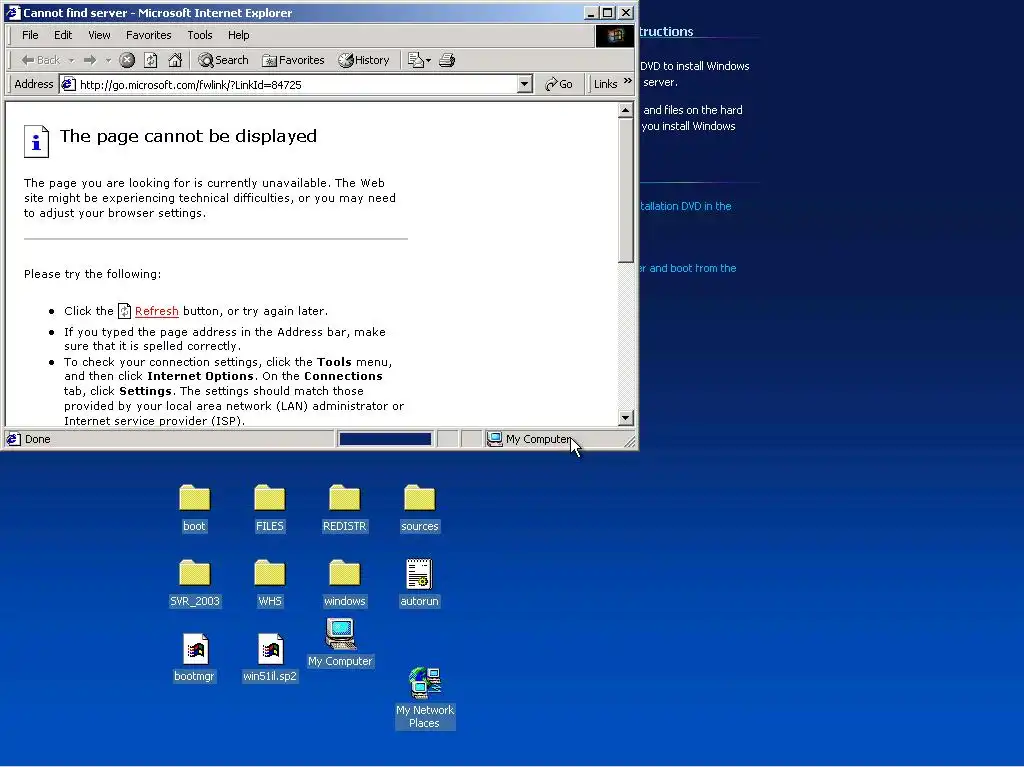Open the Help menu
1024x768 pixels.
(x=238, y=35)
